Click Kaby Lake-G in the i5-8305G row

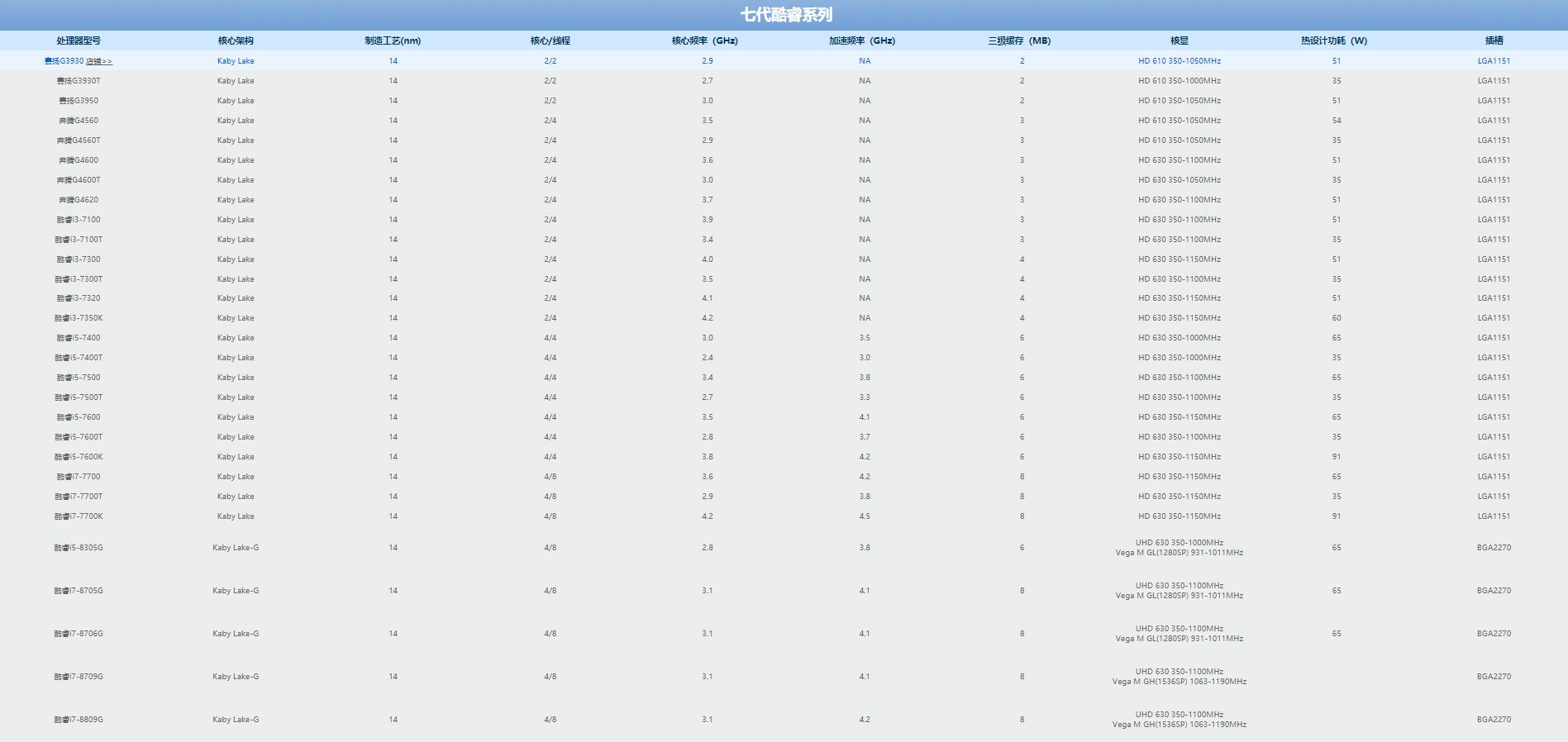[x=236, y=548]
